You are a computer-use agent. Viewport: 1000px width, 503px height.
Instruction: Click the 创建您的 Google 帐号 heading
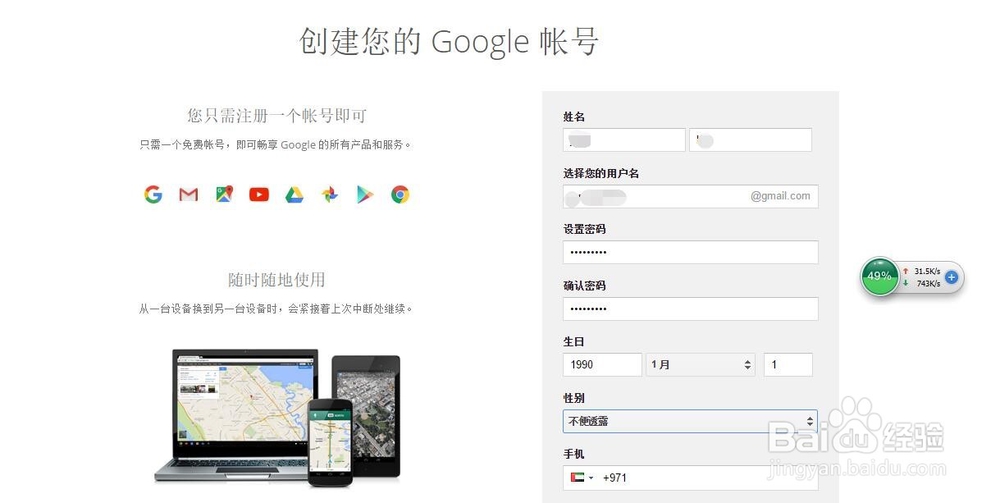449,42
